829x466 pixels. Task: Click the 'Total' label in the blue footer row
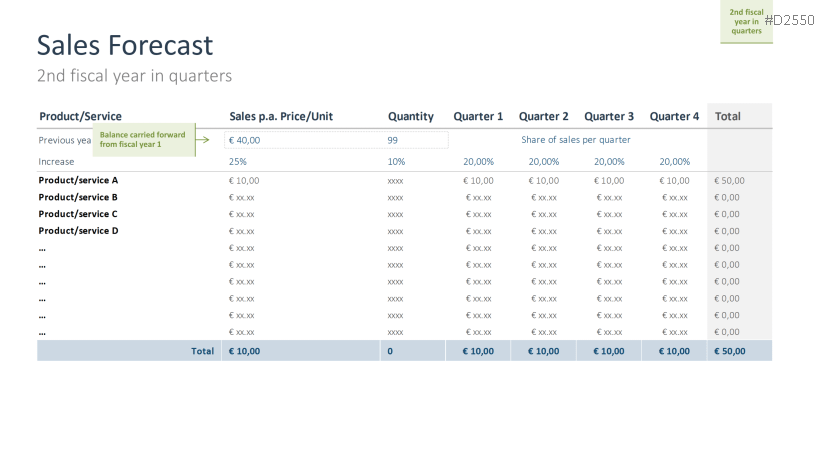pos(202,351)
